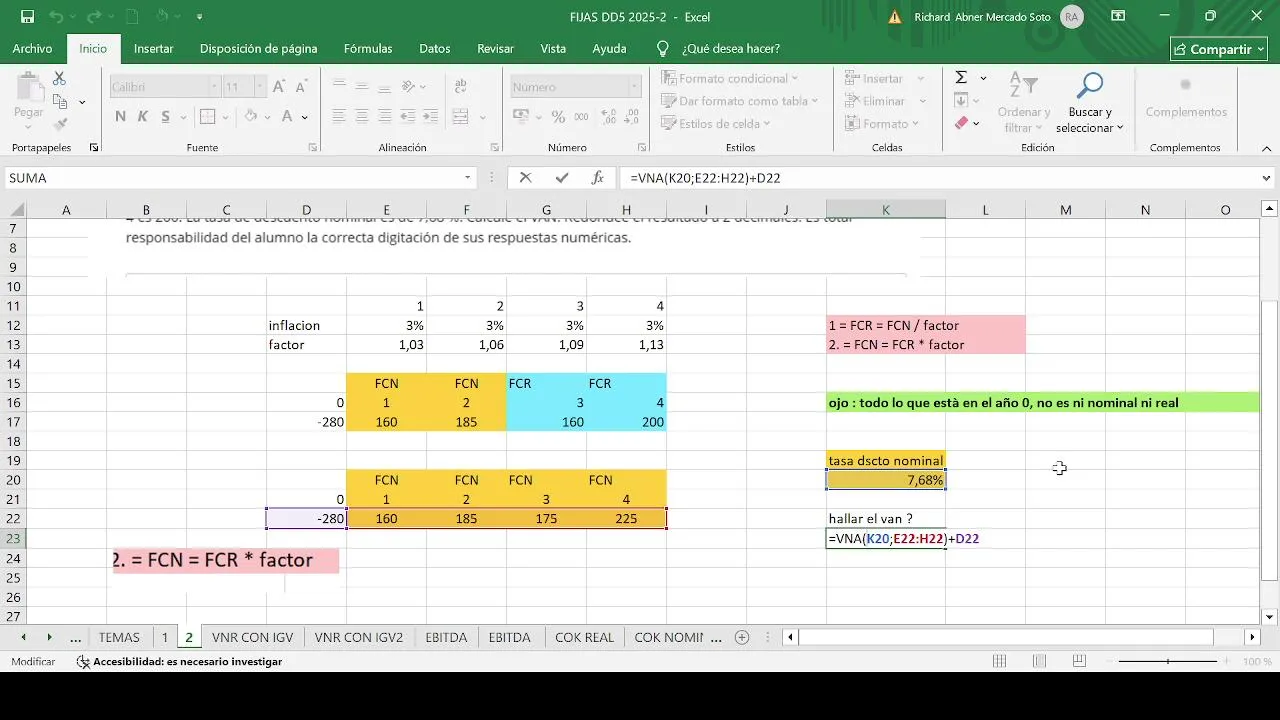Click the Save icon in the title bar

tap(27, 17)
